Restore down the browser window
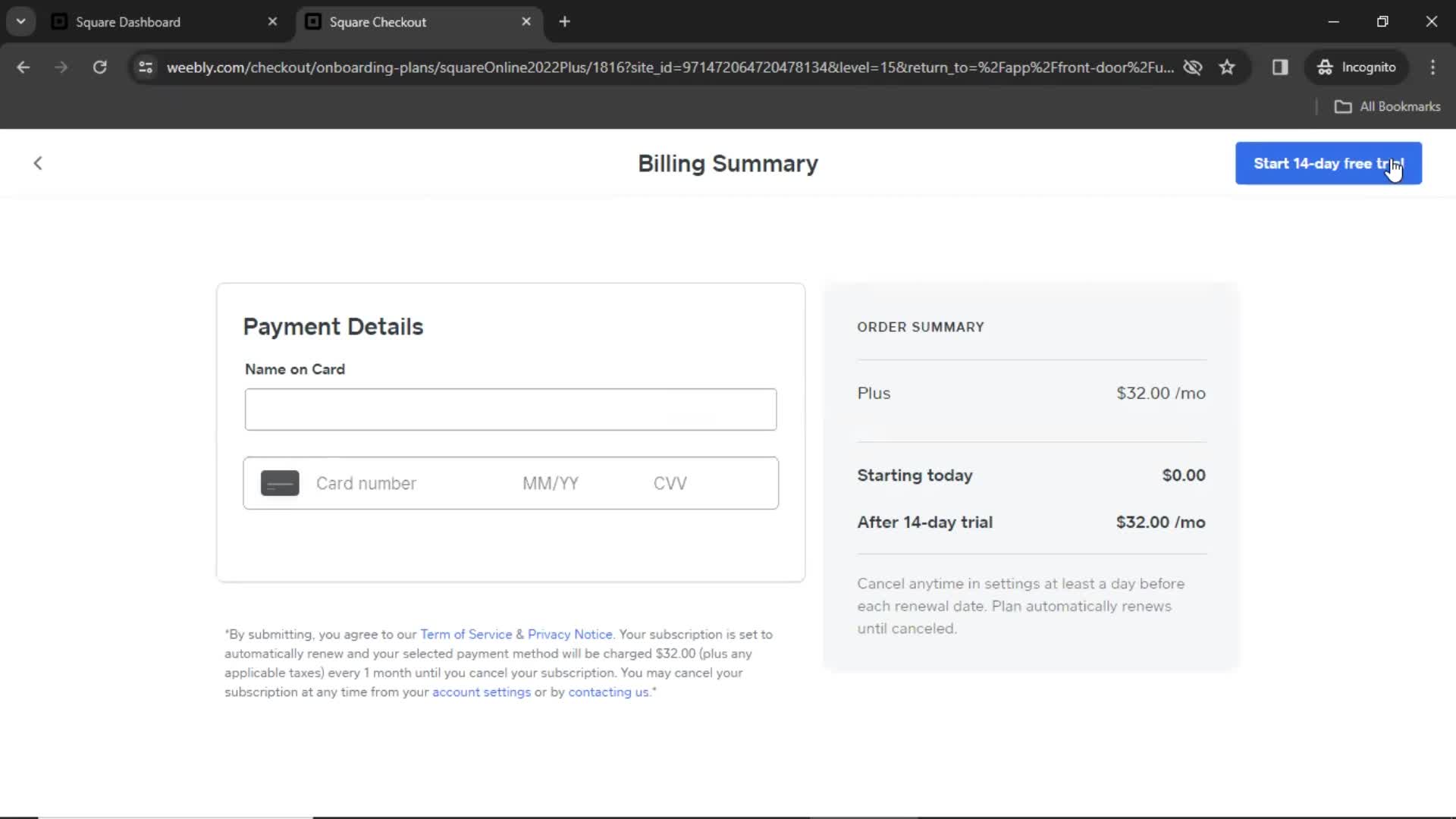The height and width of the screenshot is (819, 1456). point(1382,22)
